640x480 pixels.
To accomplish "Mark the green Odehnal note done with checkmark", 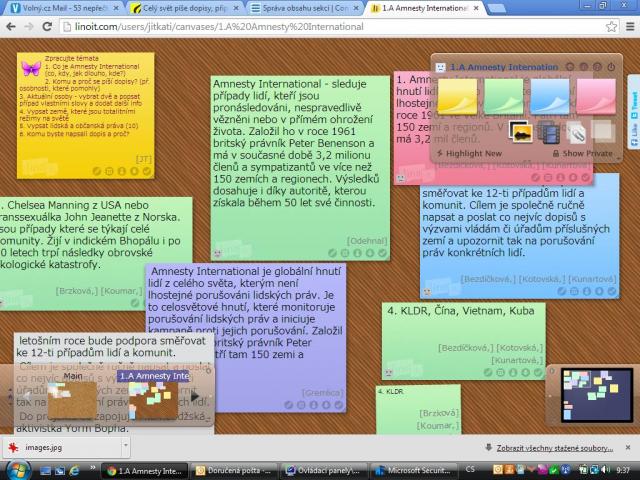I will (x=382, y=253).
